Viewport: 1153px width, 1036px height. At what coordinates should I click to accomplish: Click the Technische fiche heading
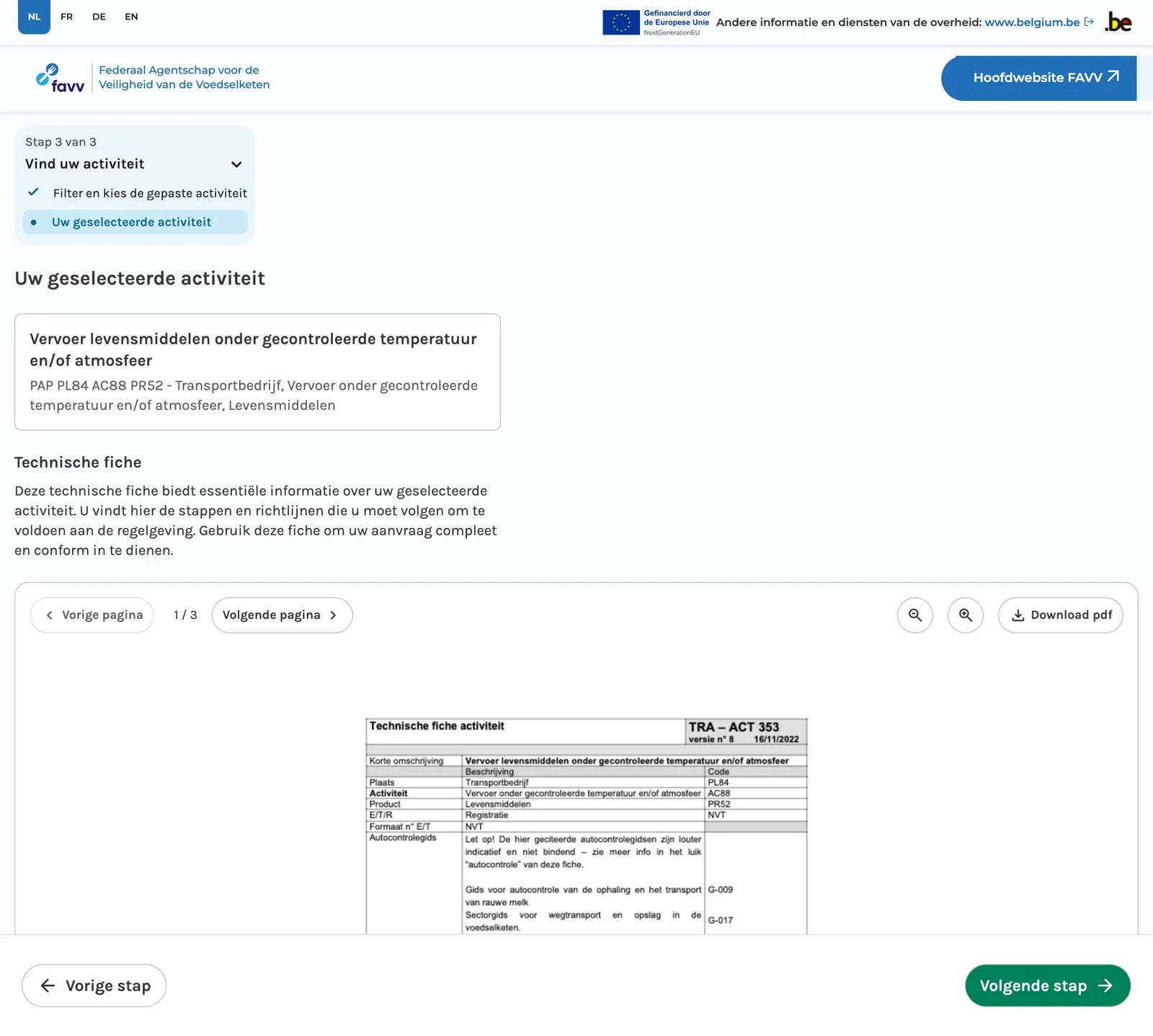(x=78, y=463)
